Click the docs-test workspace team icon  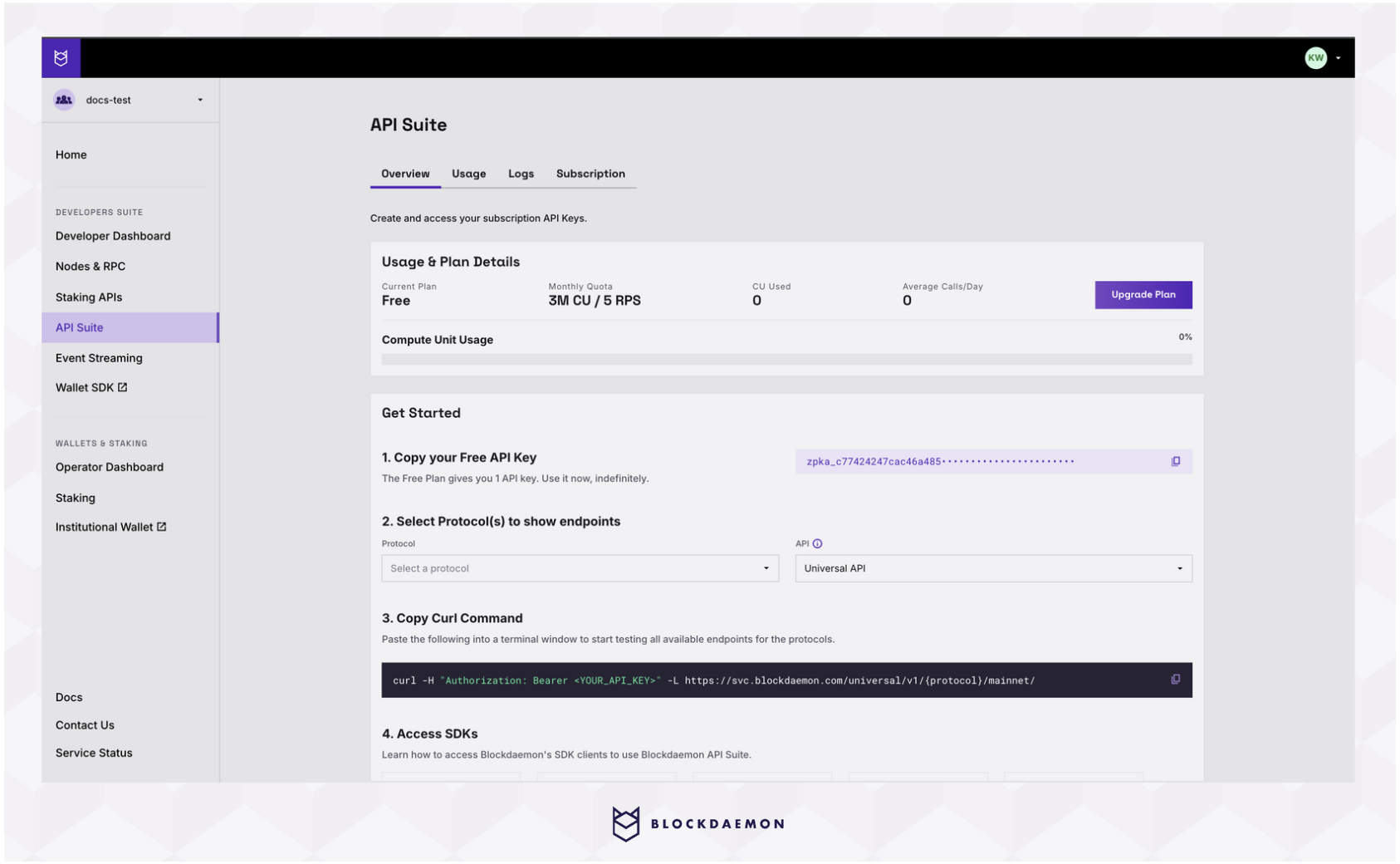point(64,100)
